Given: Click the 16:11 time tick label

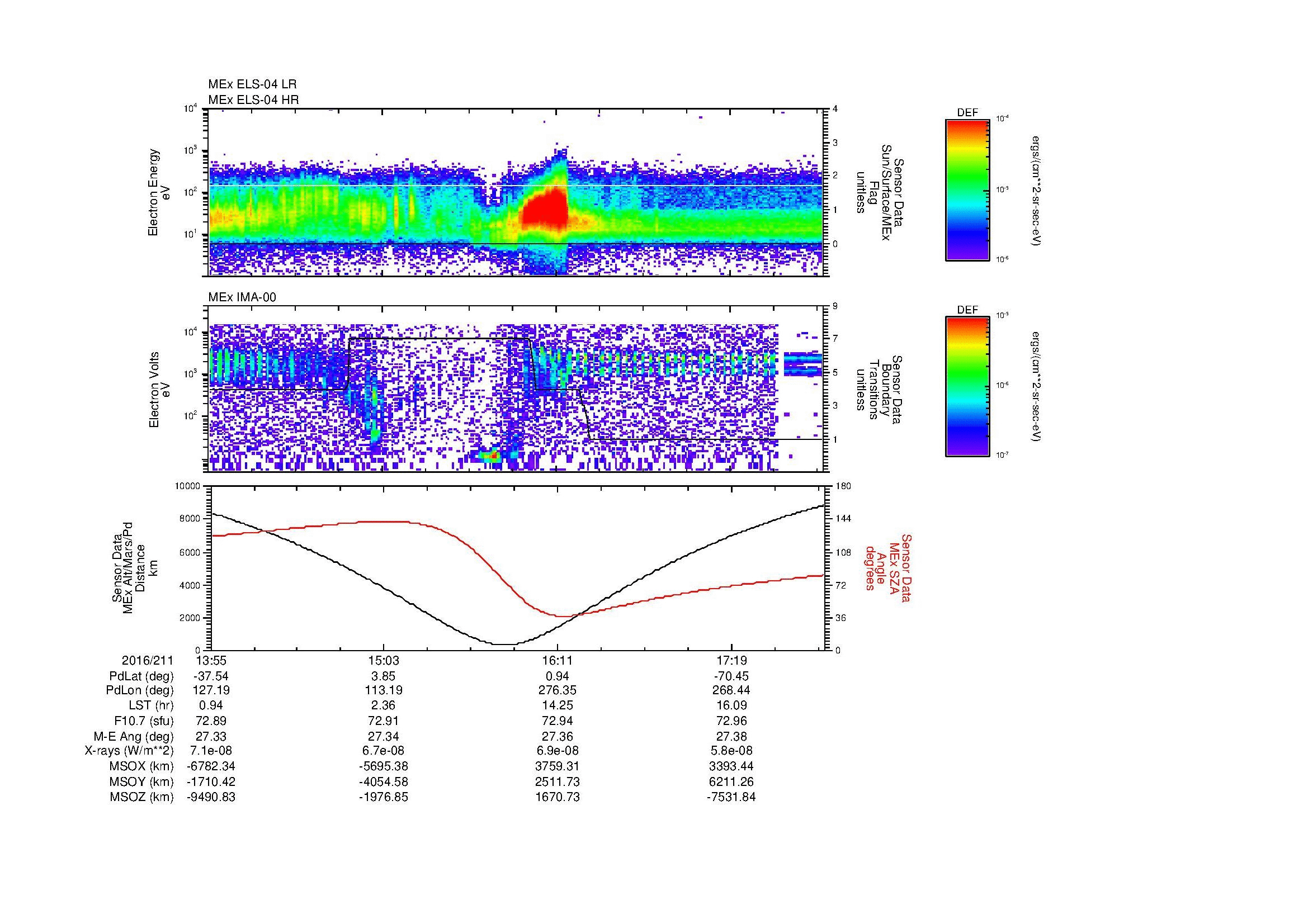Looking at the screenshot, I should [557, 660].
